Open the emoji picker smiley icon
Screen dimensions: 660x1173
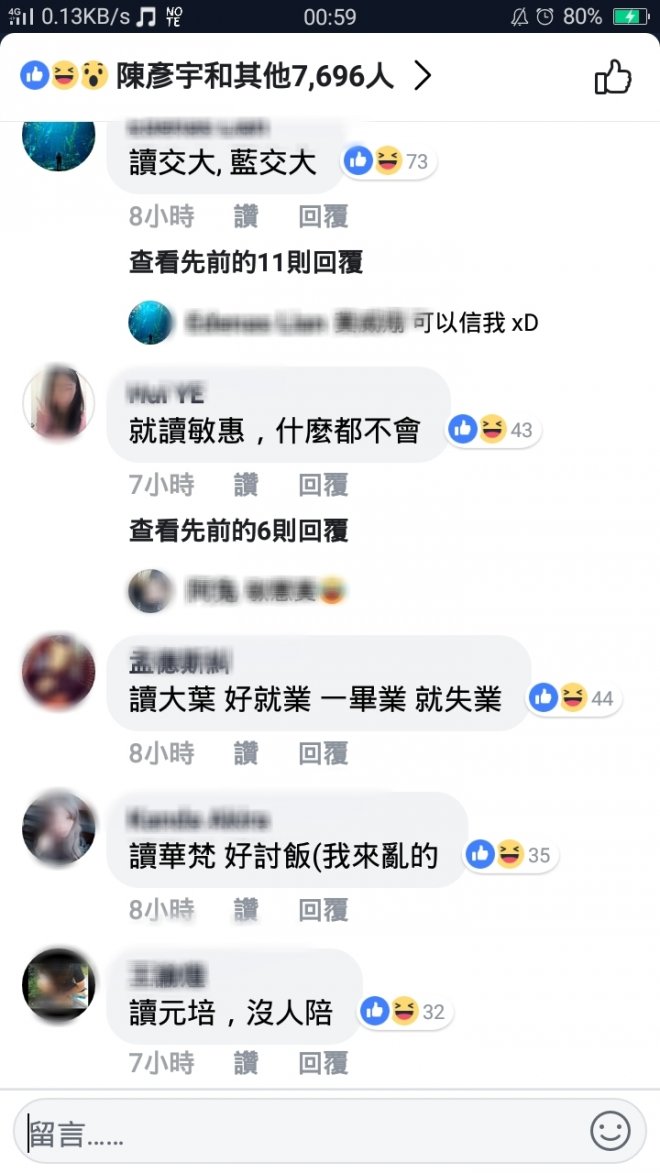click(611, 1130)
